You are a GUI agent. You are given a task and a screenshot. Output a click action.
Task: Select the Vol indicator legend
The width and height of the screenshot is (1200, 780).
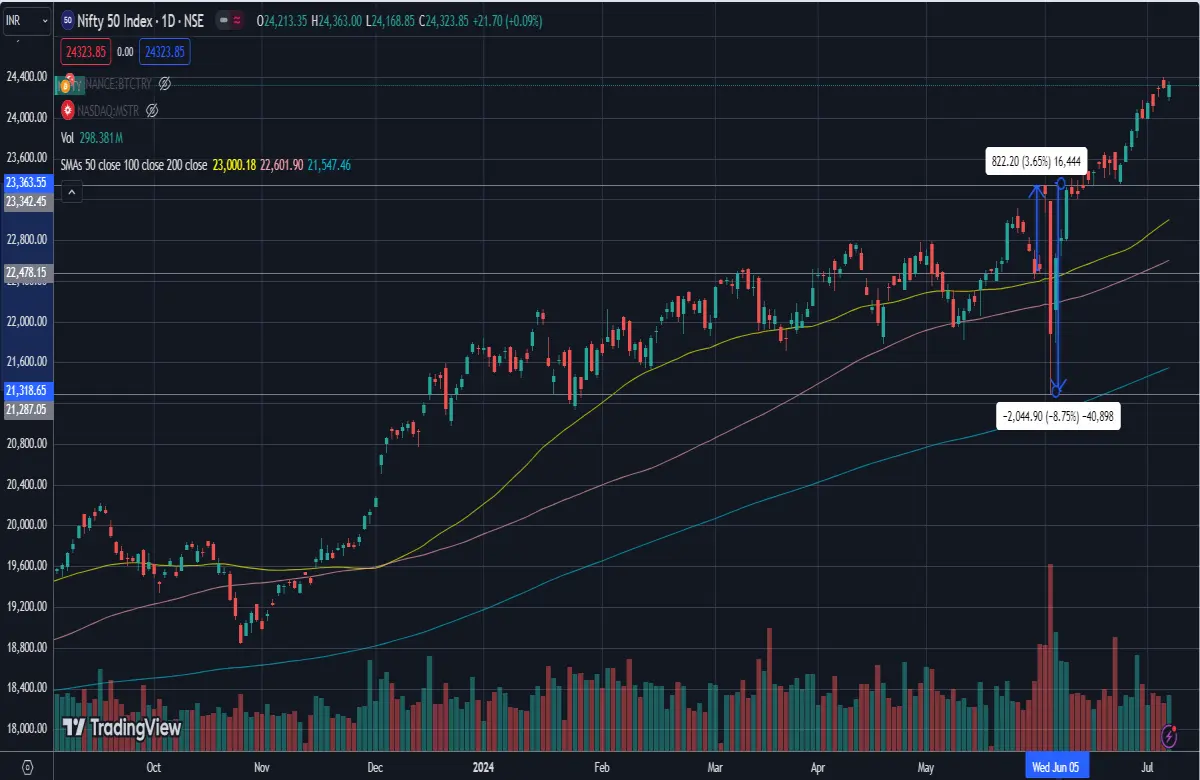click(x=68, y=137)
